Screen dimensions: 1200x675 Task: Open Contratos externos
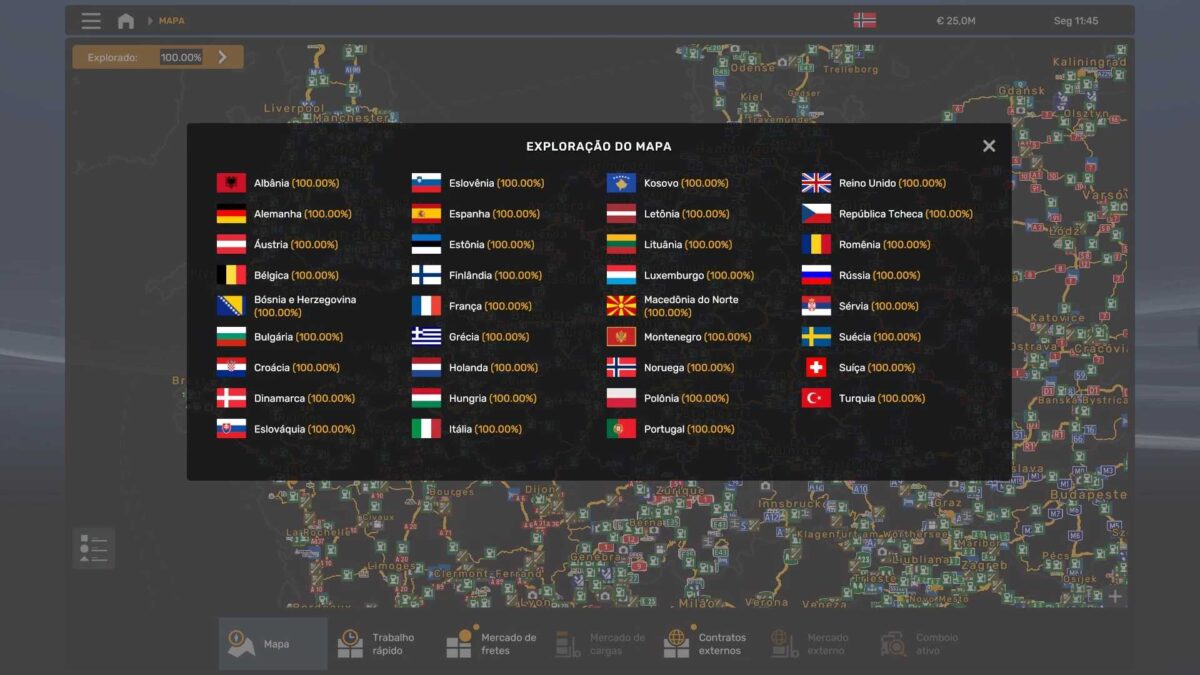point(708,644)
